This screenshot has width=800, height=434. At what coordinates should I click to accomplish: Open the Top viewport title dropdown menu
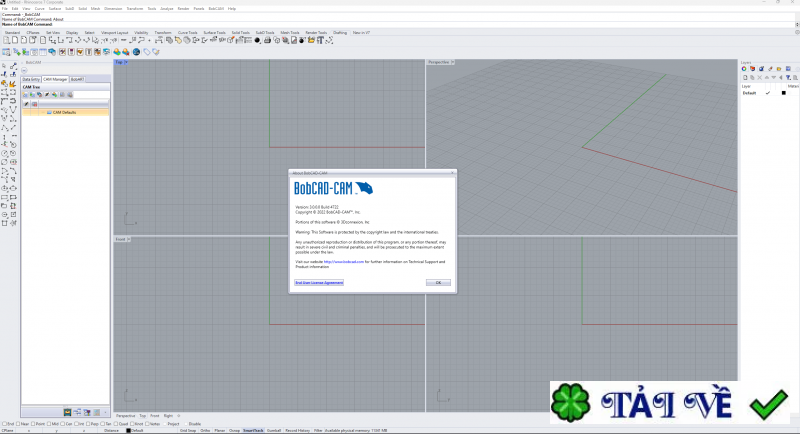119,62
